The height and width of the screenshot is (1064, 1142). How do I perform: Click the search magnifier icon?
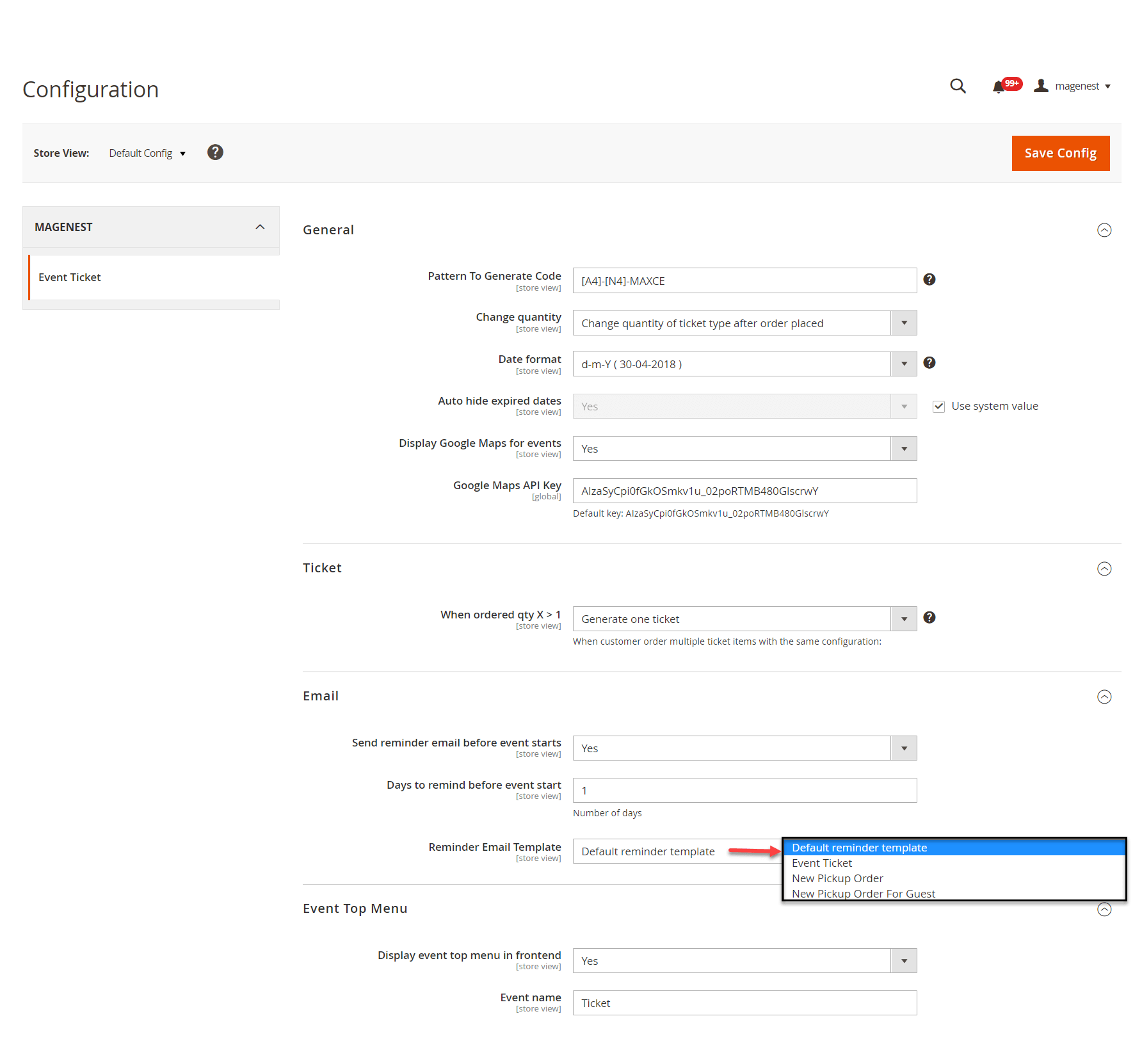957,86
